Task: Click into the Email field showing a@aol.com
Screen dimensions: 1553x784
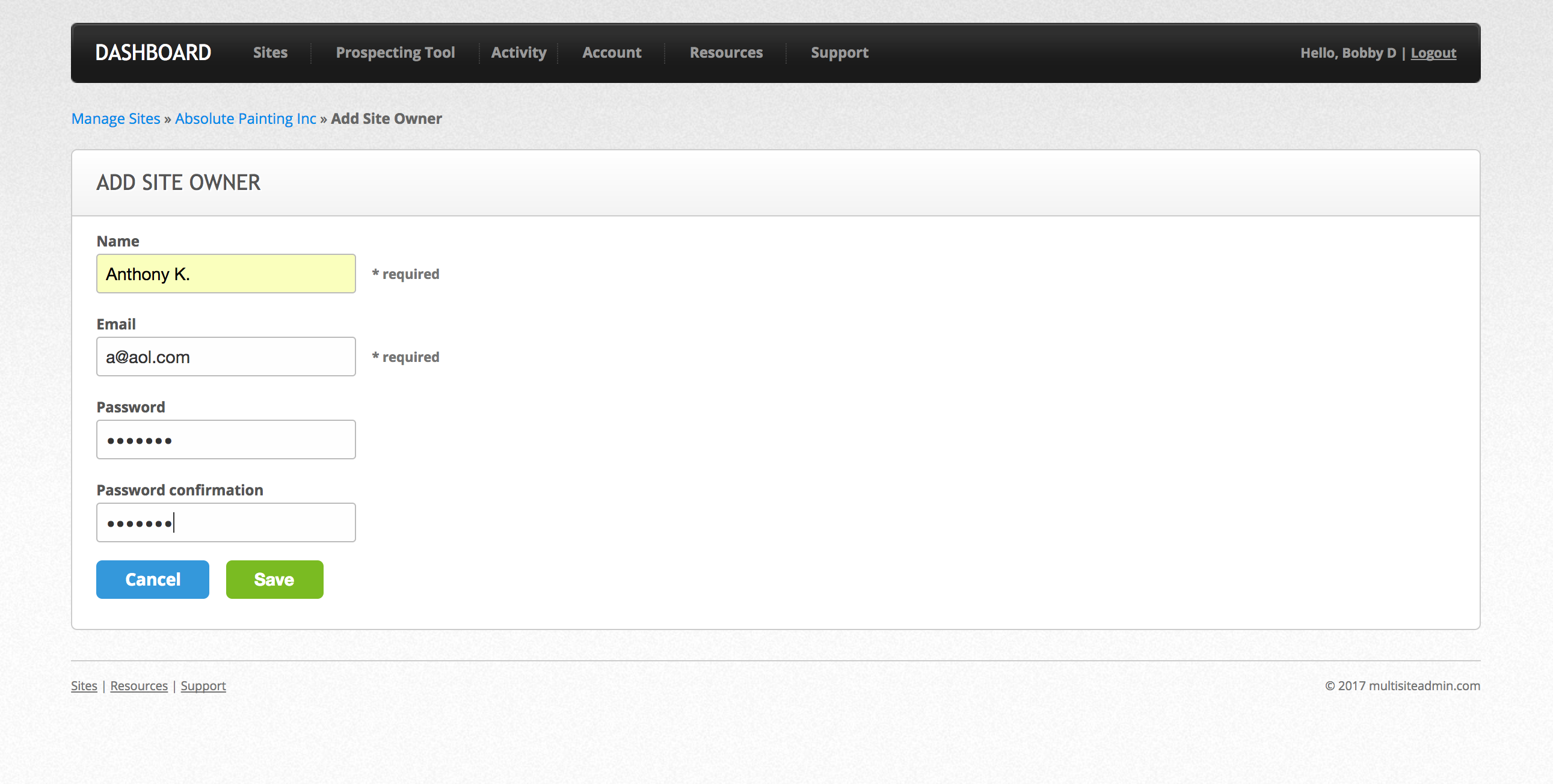Action: click(x=226, y=356)
